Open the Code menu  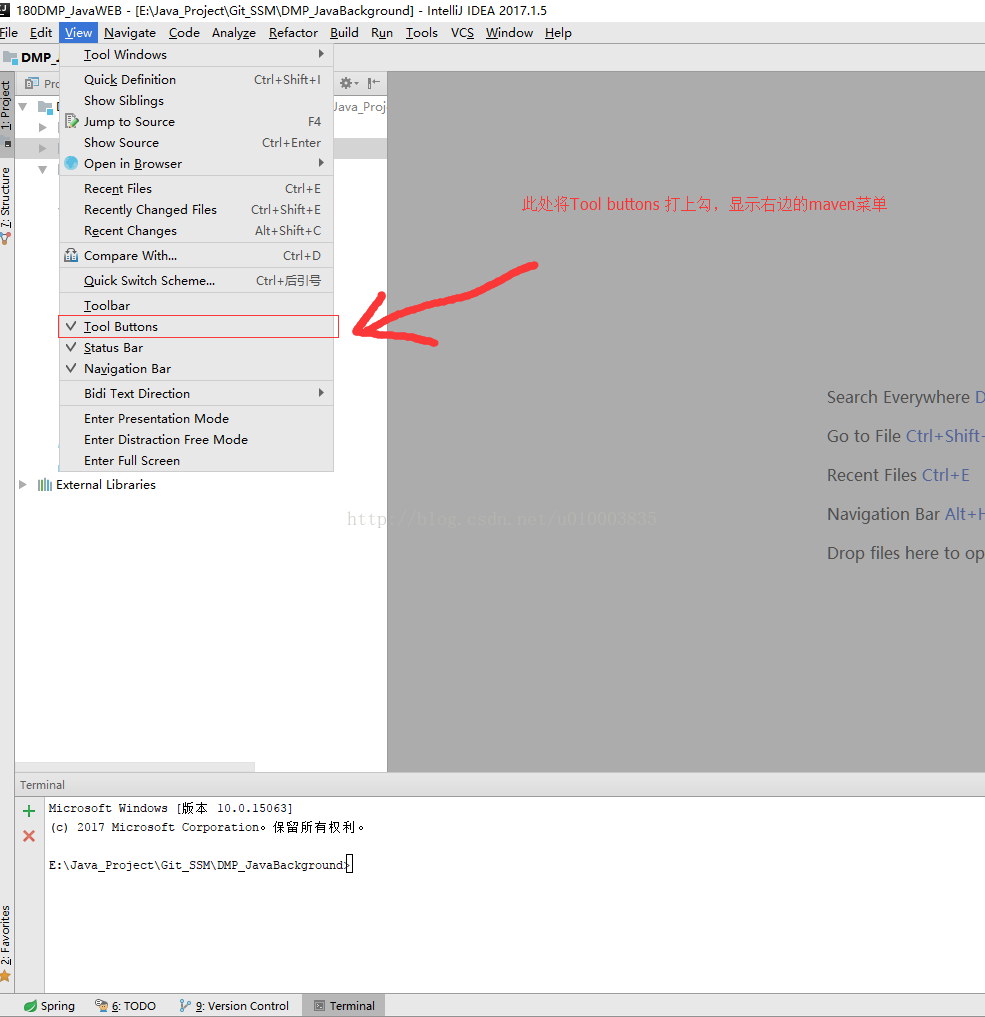click(x=184, y=32)
